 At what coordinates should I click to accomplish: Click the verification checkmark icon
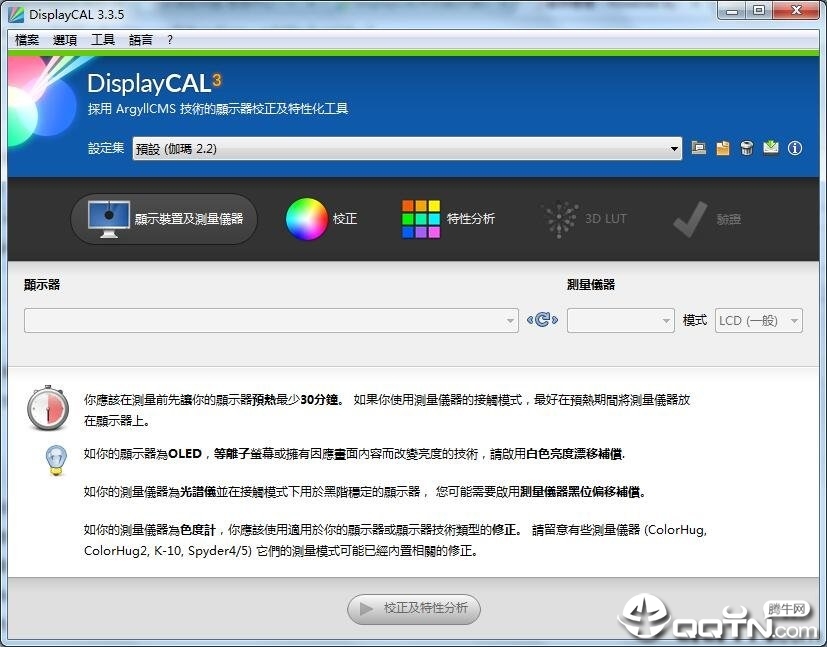pyautogui.click(x=690, y=219)
